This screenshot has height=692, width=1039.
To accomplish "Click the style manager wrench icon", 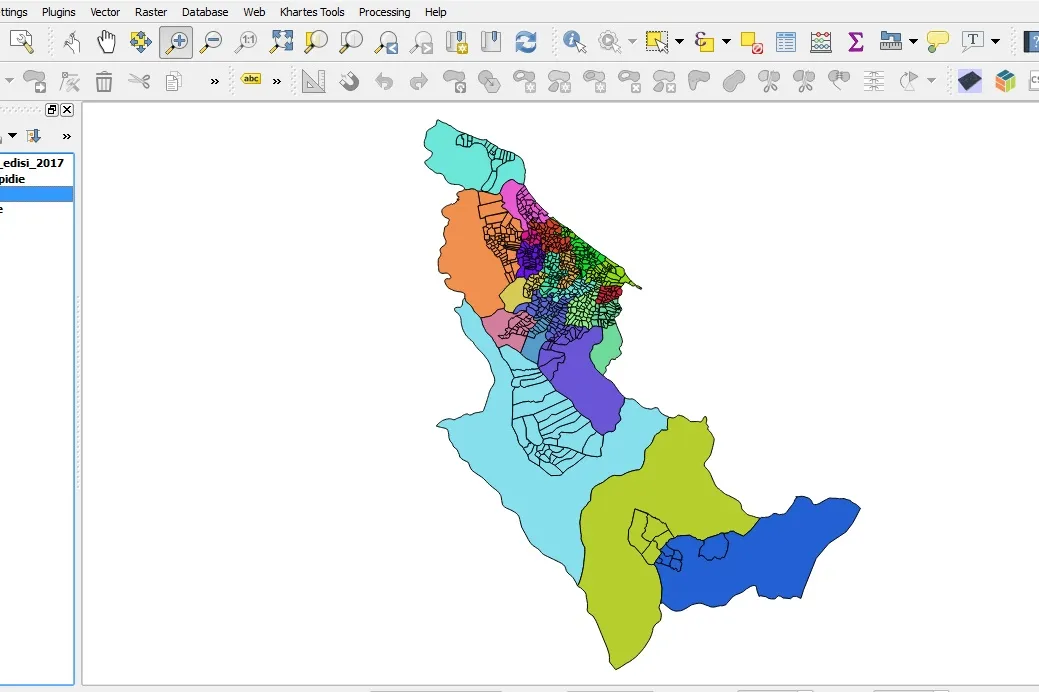I will coord(21,42).
